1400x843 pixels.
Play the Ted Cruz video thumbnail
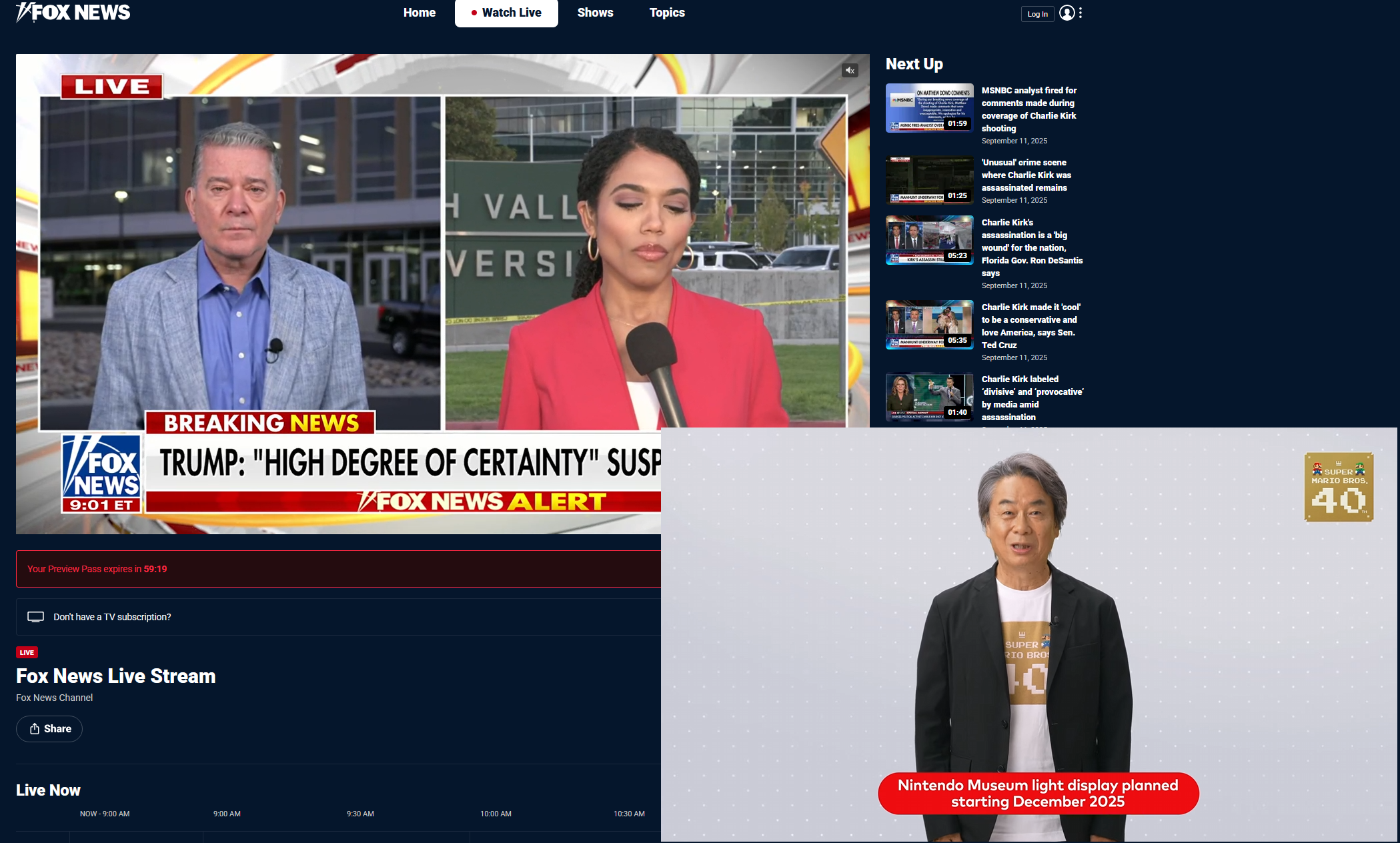pyautogui.click(x=929, y=325)
